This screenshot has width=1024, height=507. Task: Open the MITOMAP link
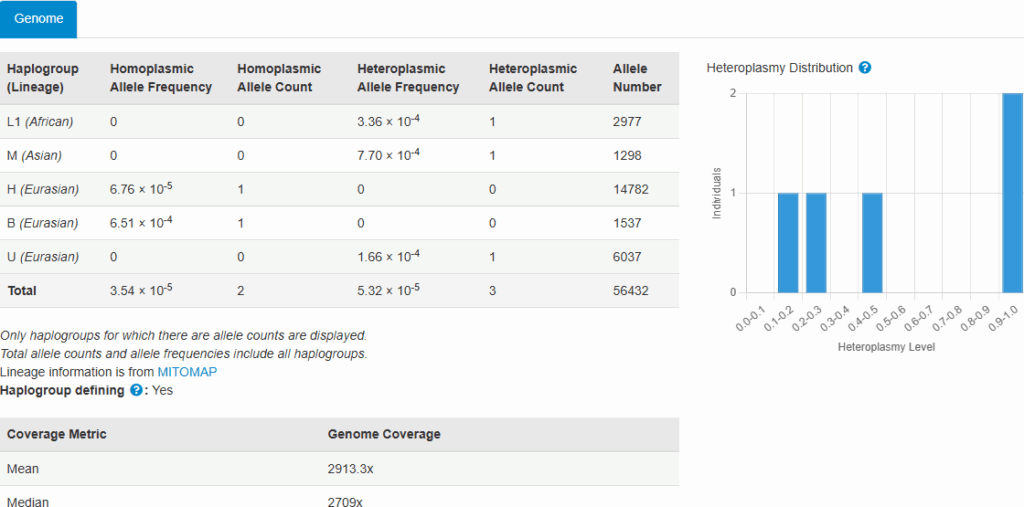pyautogui.click(x=187, y=372)
